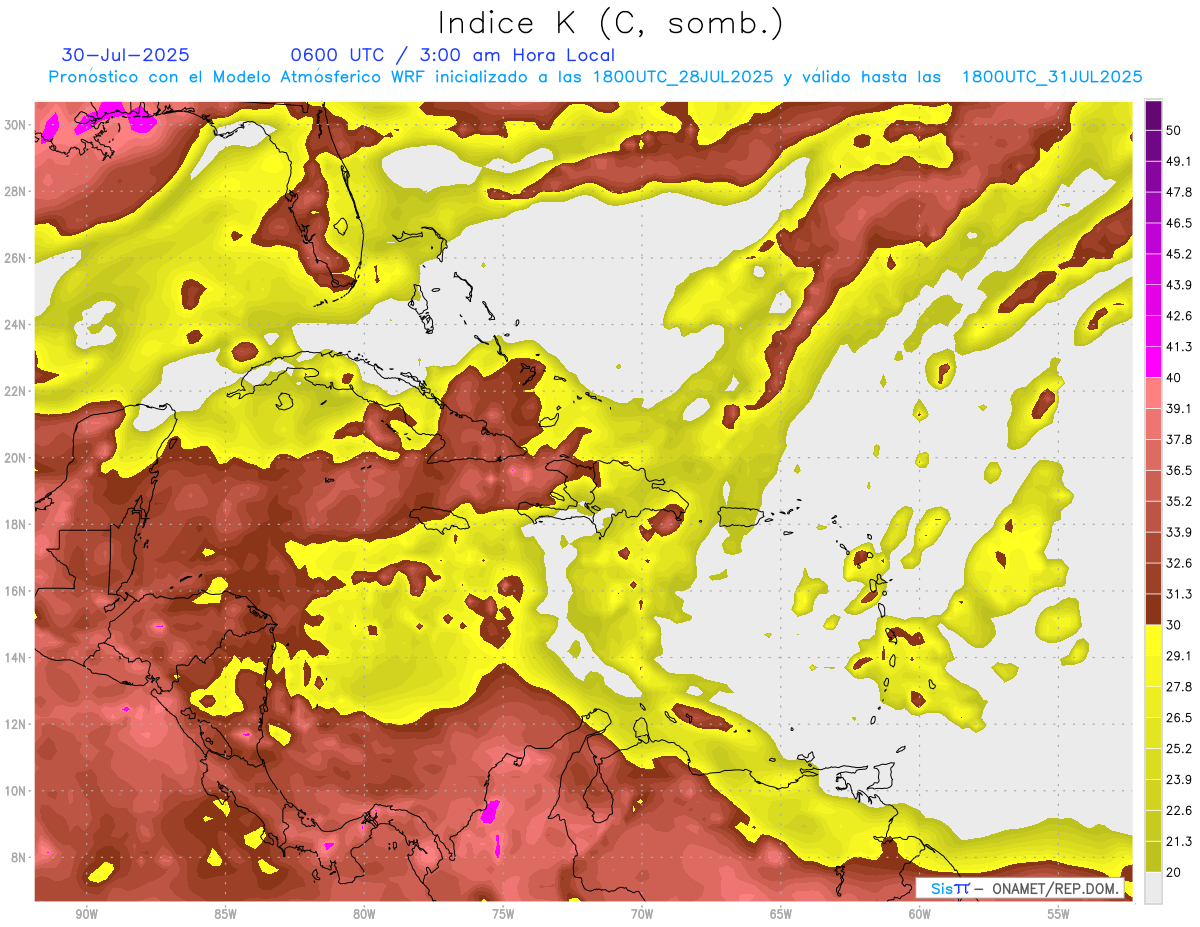The height and width of the screenshot is (927, 1200).
Task: Click the legend value '46.5'
Action: click(x=1179, y=223)
